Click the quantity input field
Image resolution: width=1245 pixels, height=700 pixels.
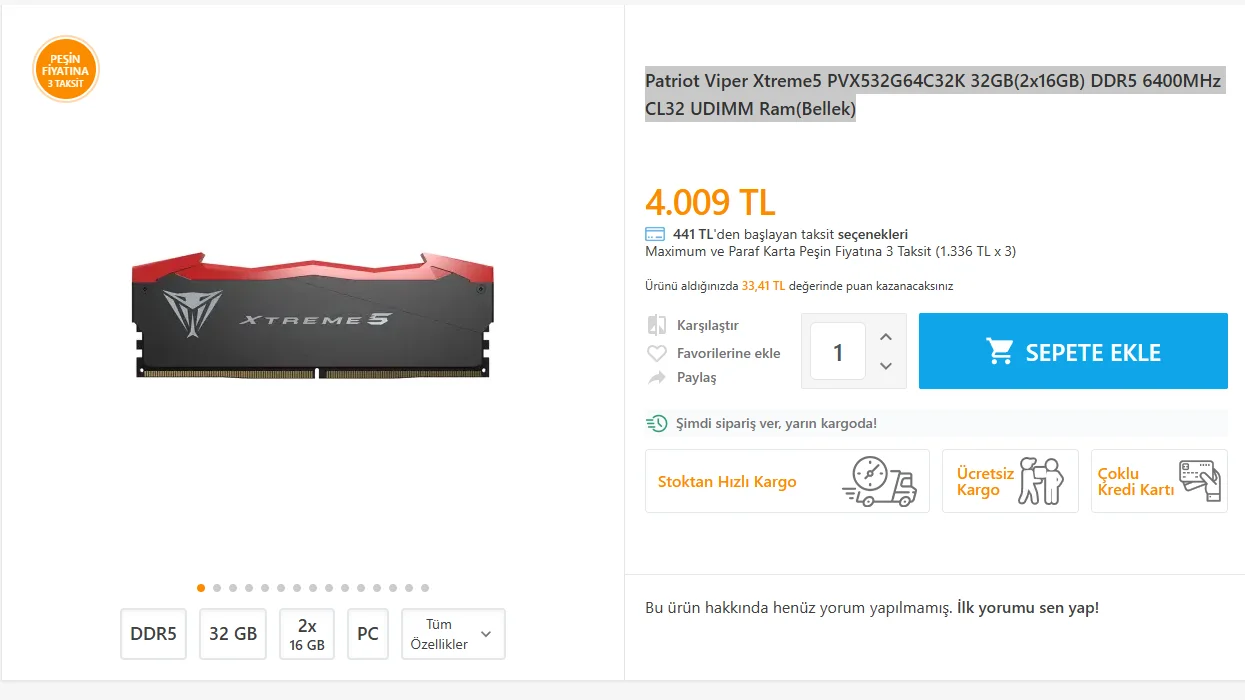pos(838,352)
